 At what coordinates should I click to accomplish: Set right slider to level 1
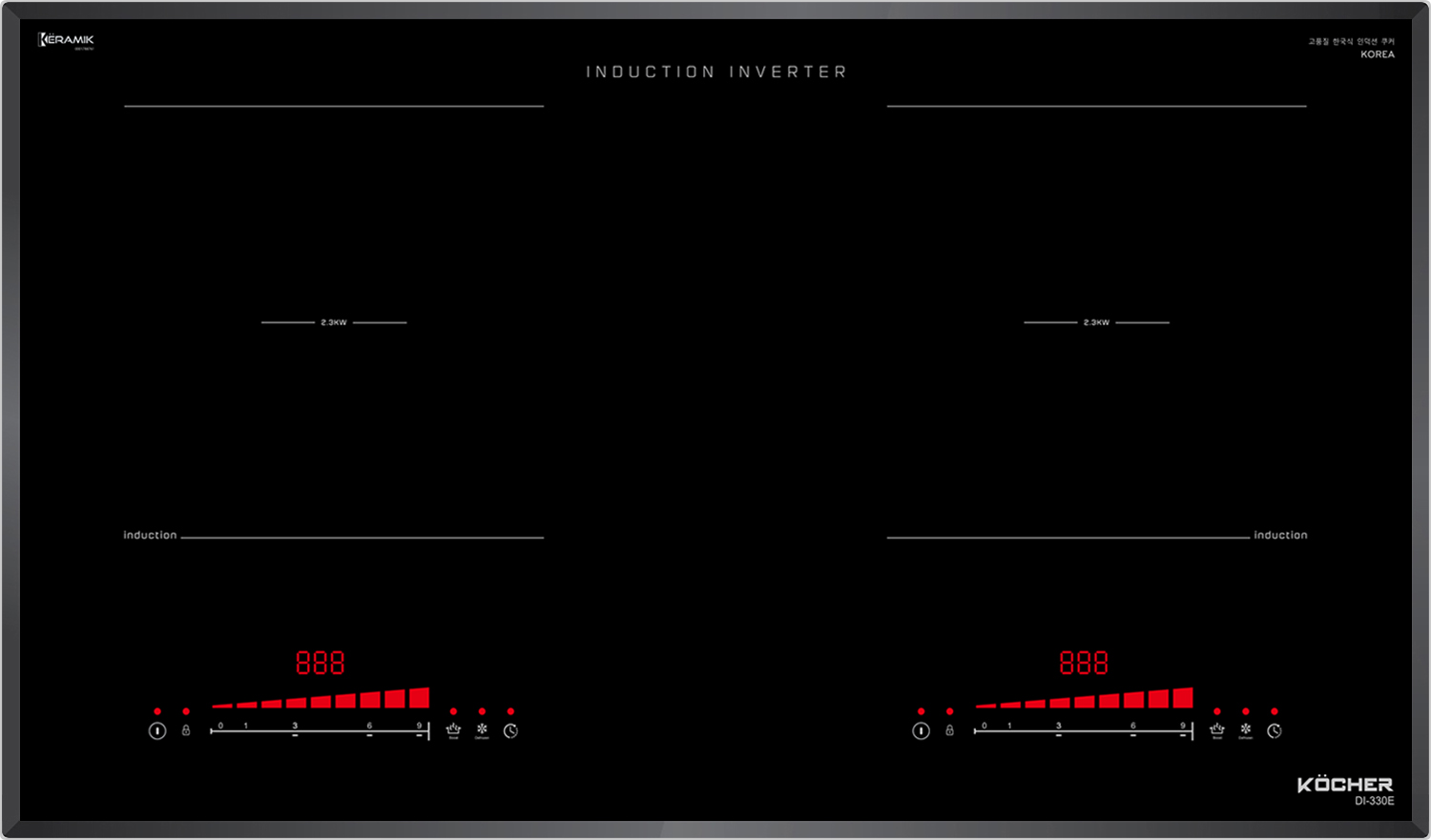point(1009,731)
